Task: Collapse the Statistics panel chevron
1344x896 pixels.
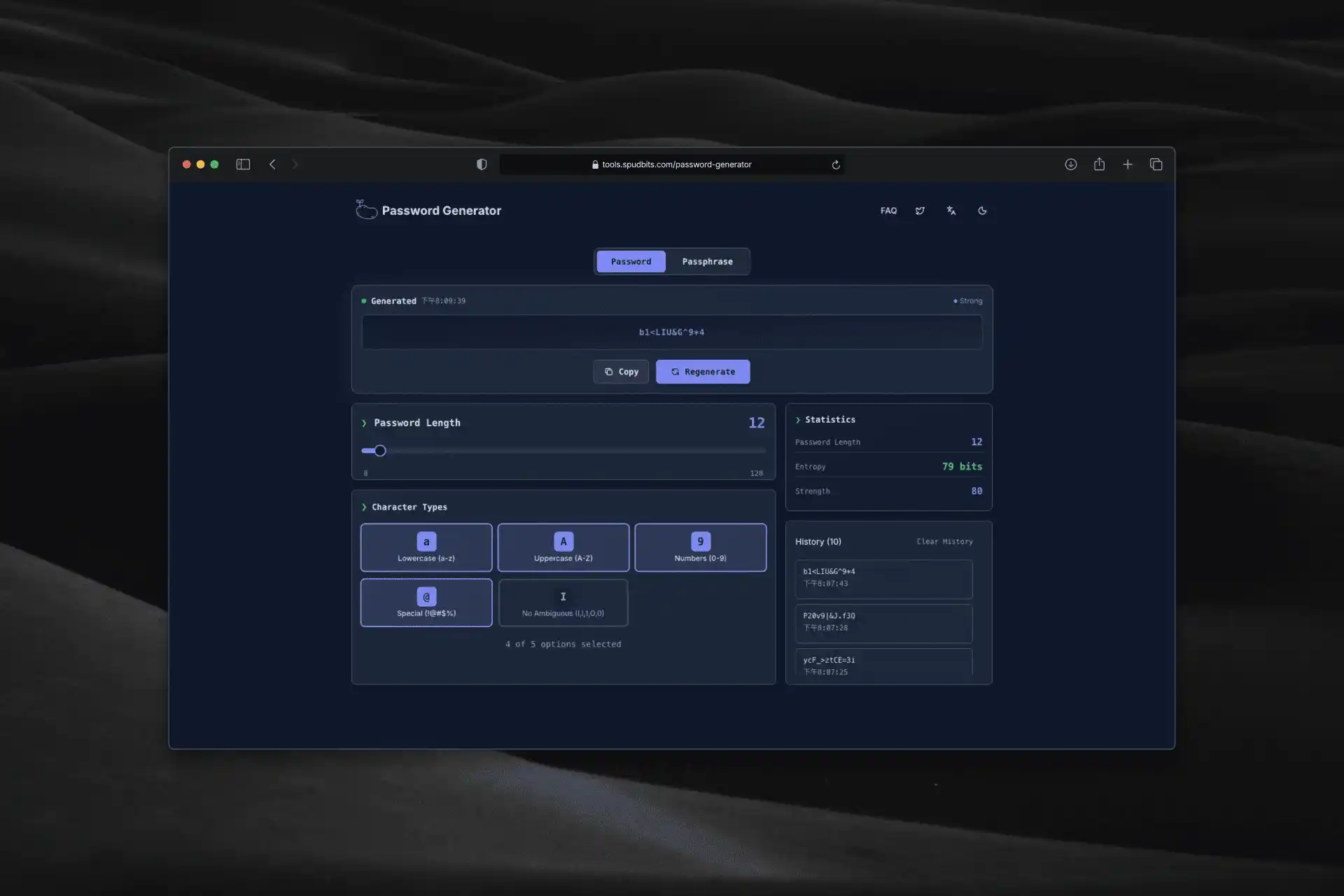Action: point(797,420)
